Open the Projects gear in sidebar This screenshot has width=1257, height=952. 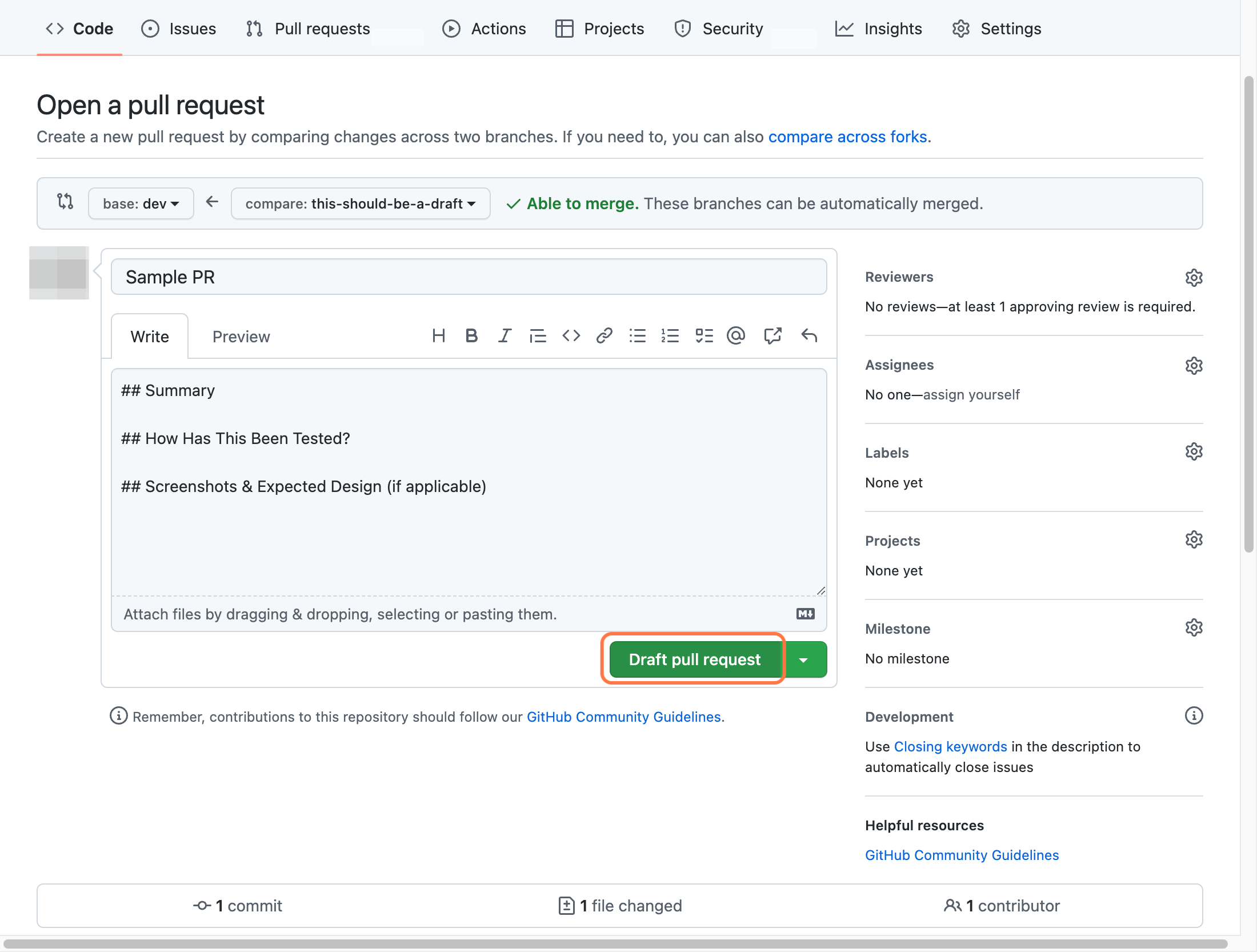click(x=1194, y=540)
